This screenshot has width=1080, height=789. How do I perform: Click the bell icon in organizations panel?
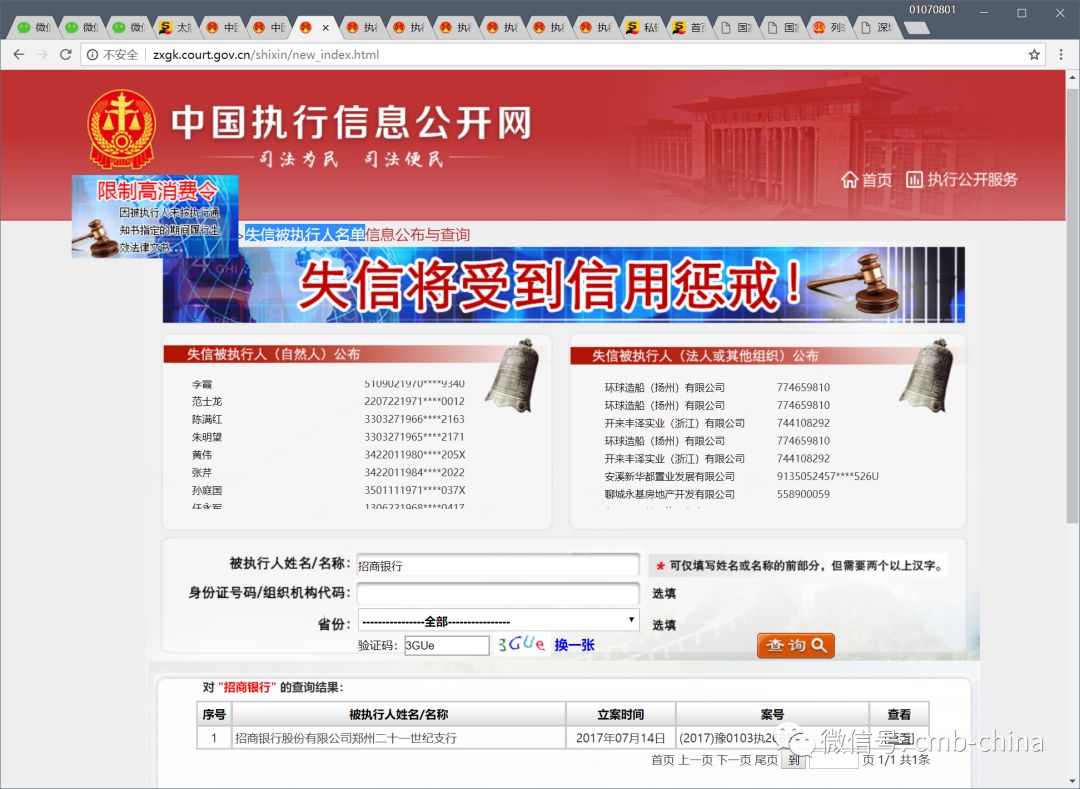(927, 375)
